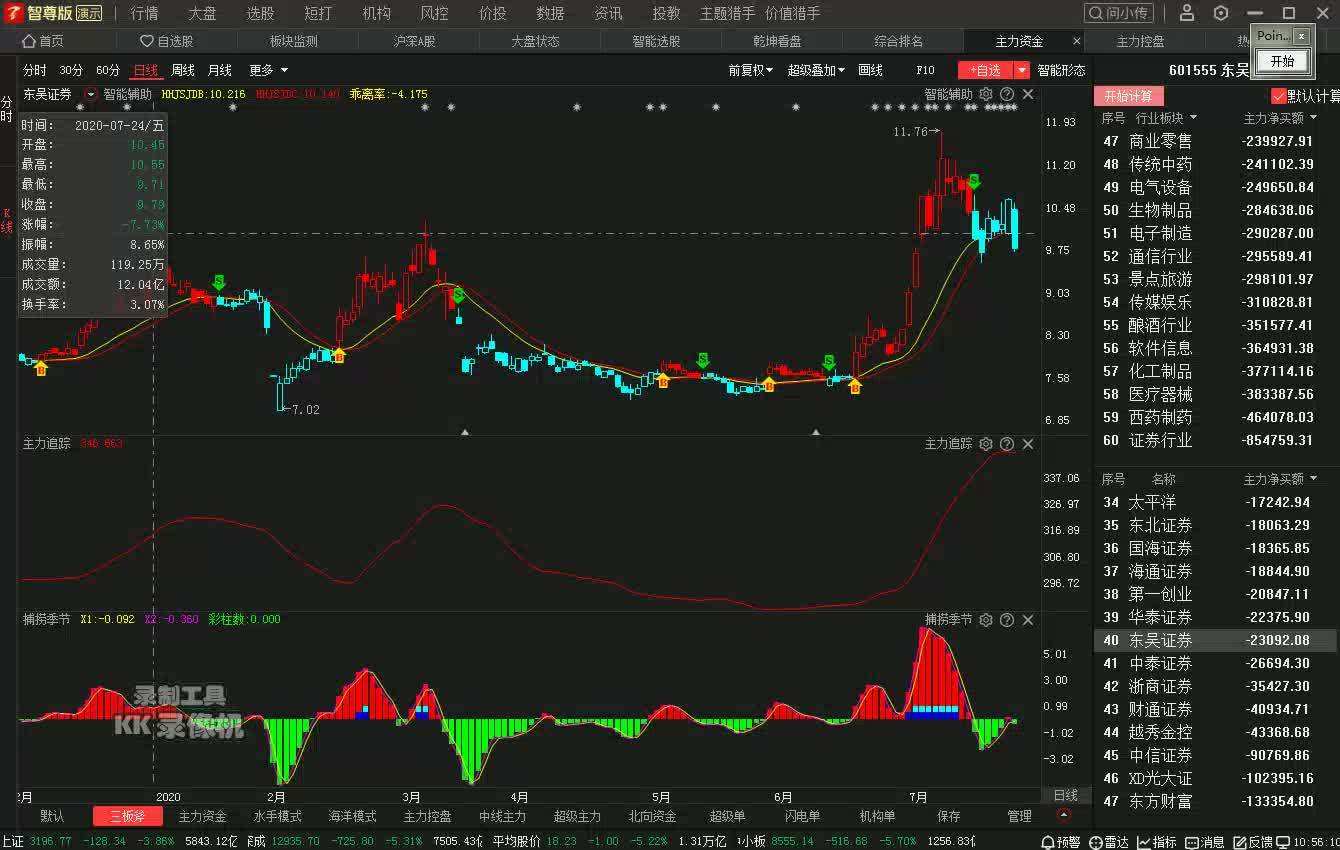Open settings gear of 捕捞季节 panel
Screen dimensions: 1340x850
point(986,620)
